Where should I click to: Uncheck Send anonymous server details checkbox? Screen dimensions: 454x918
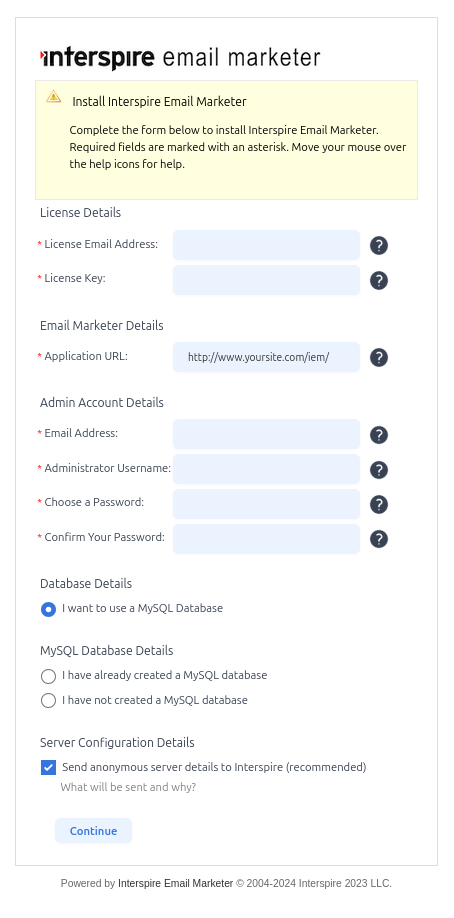coord(49,768)
